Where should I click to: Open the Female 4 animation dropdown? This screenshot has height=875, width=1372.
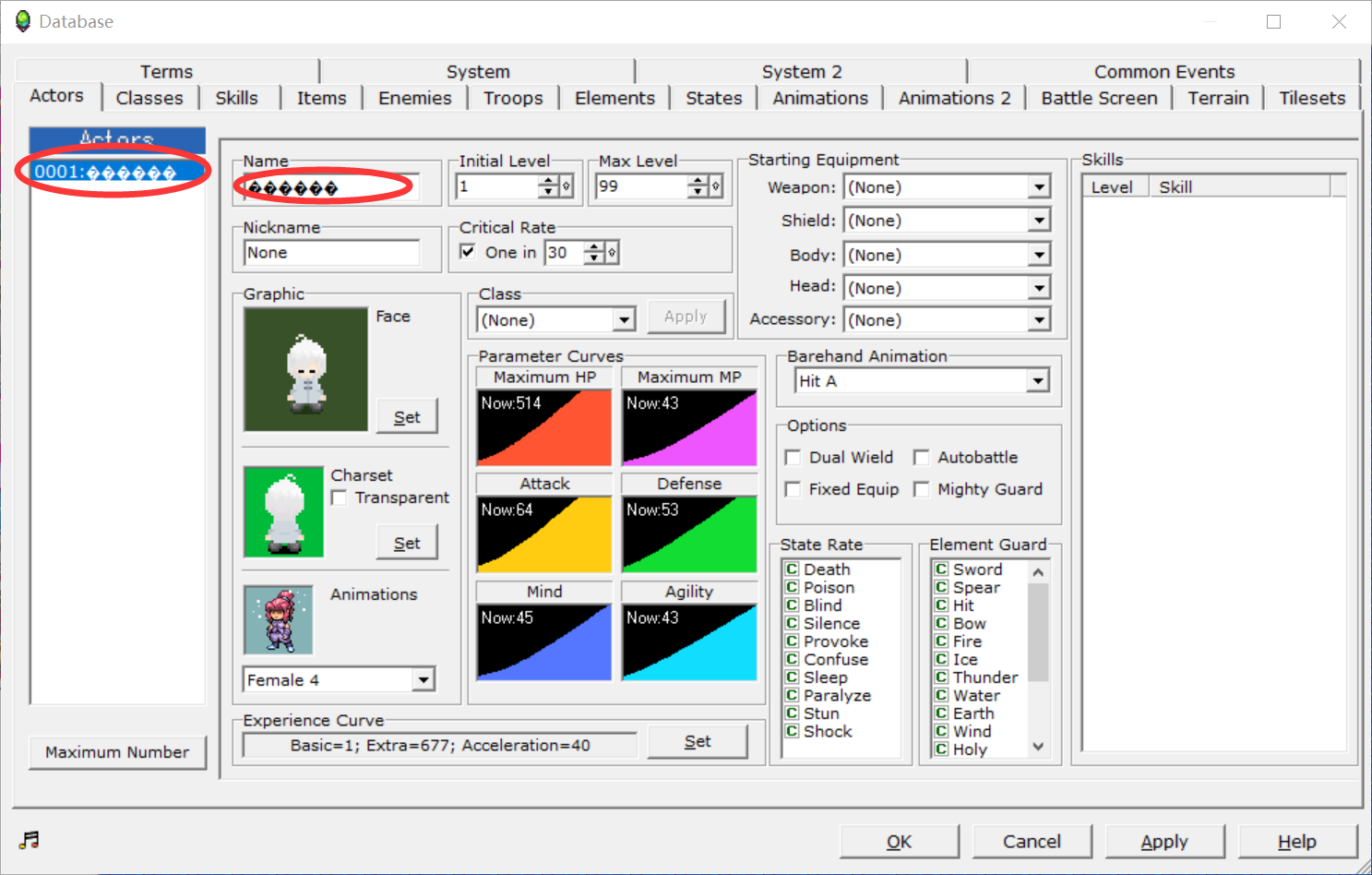(x=423, y=680)
